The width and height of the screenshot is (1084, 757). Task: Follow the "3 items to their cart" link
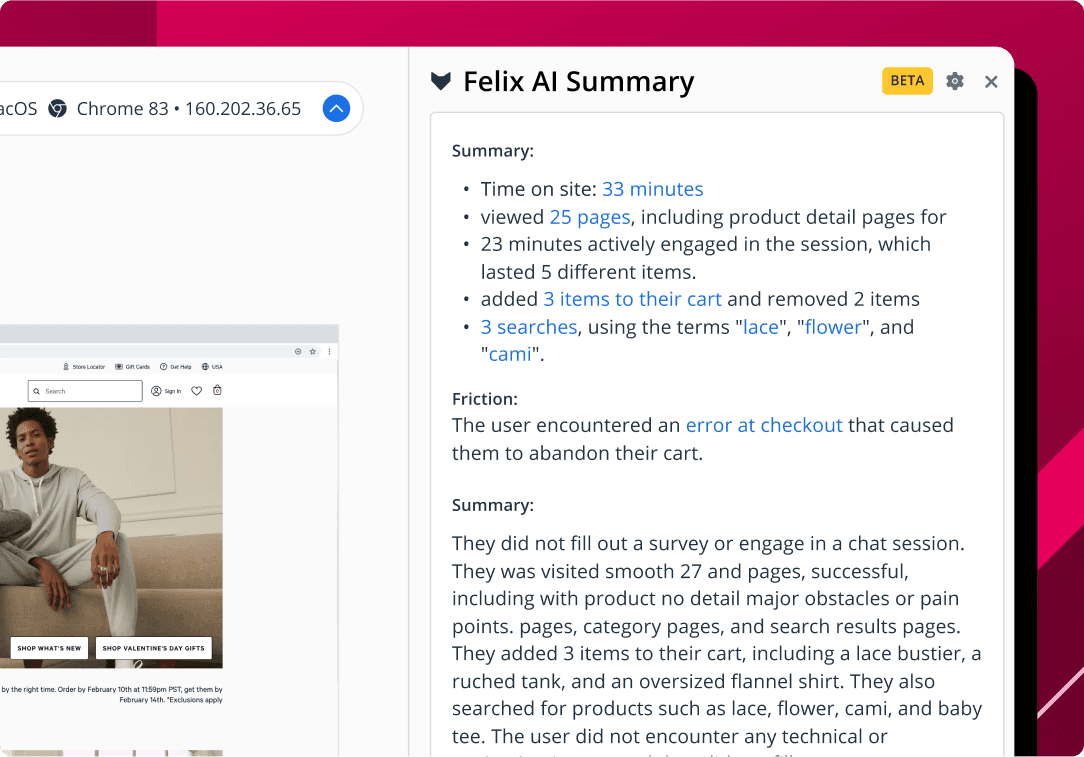click(x=633, y=299)
